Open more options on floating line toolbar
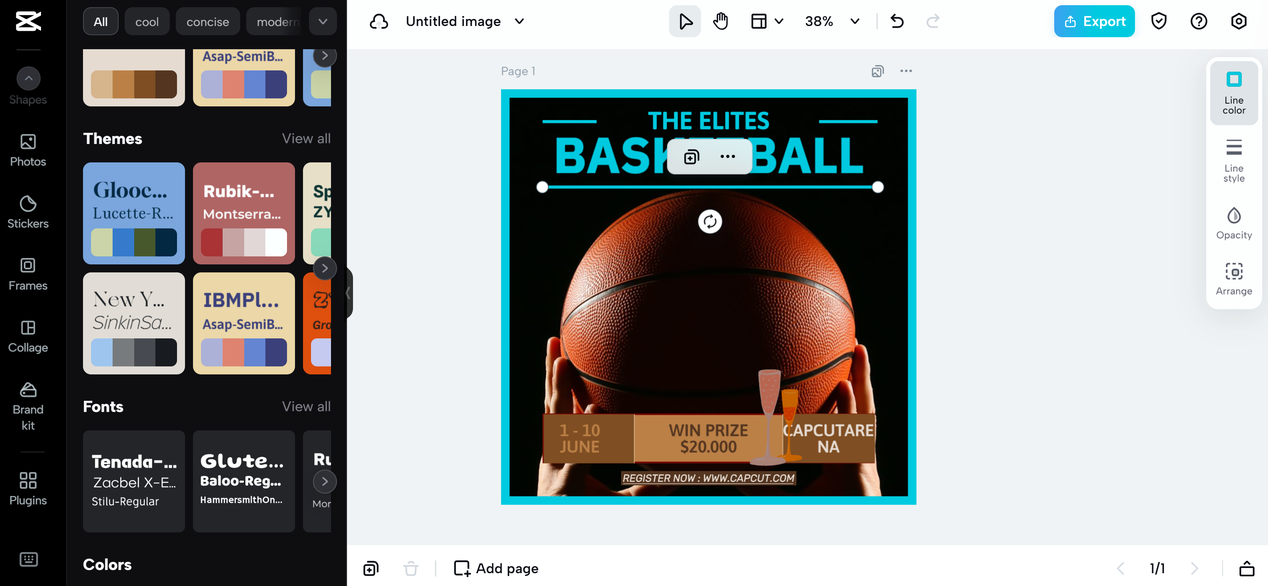 pyautogui.click(x=728, y=157)
